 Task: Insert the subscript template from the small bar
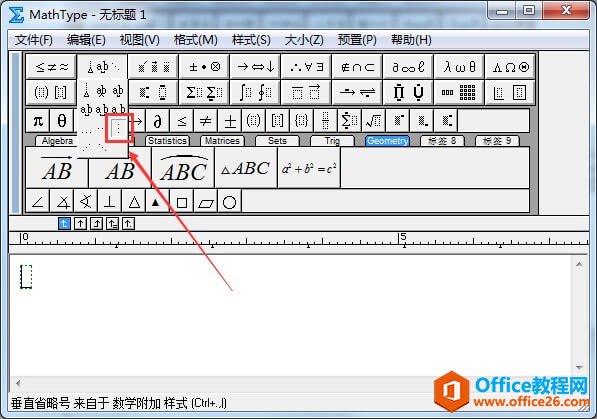click(x=421, y=121)
